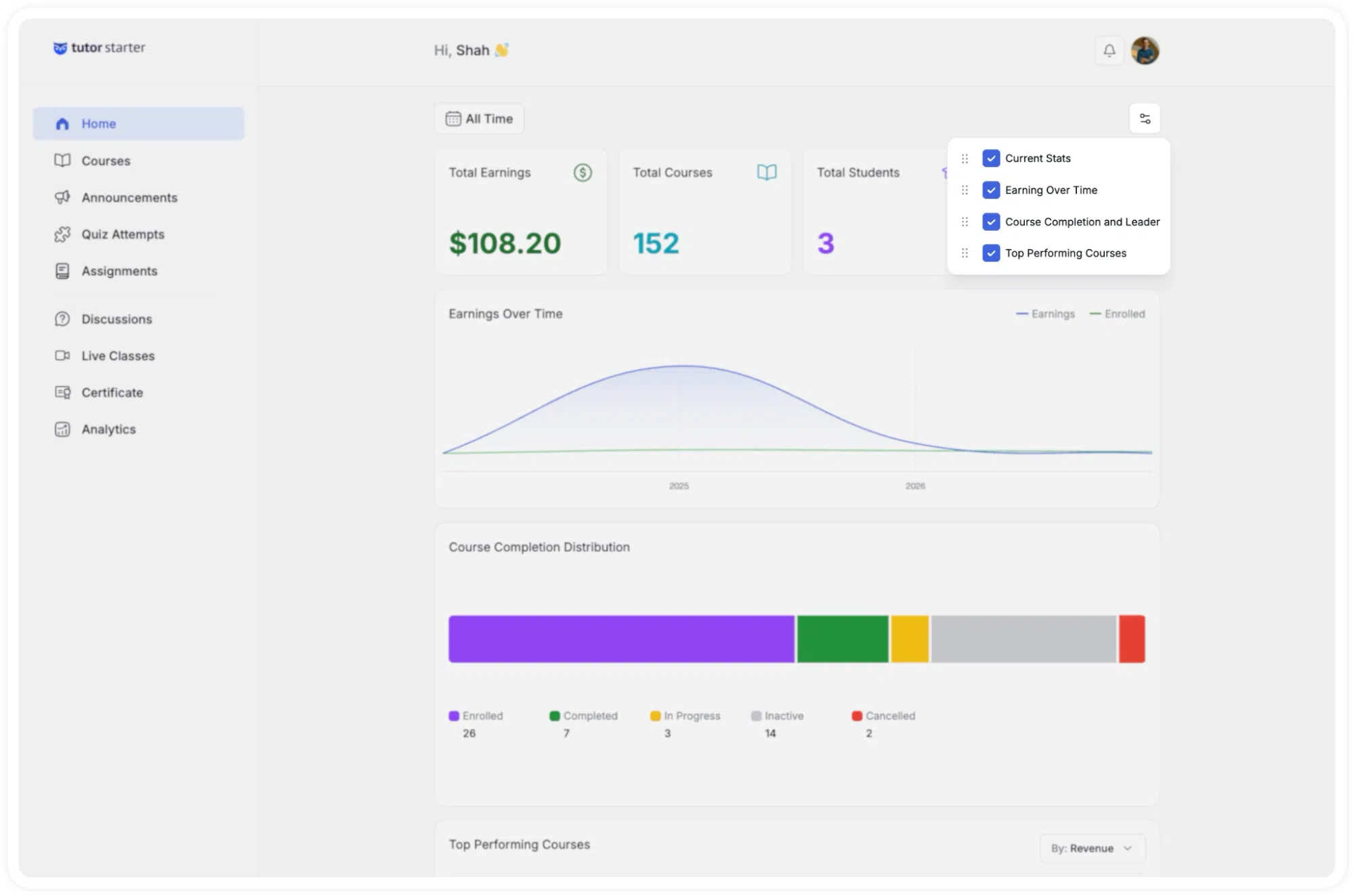Viewport: 1354px width, 896px height.
Task: Click the Analytics chart icon
Action: (x=62, y=429)
